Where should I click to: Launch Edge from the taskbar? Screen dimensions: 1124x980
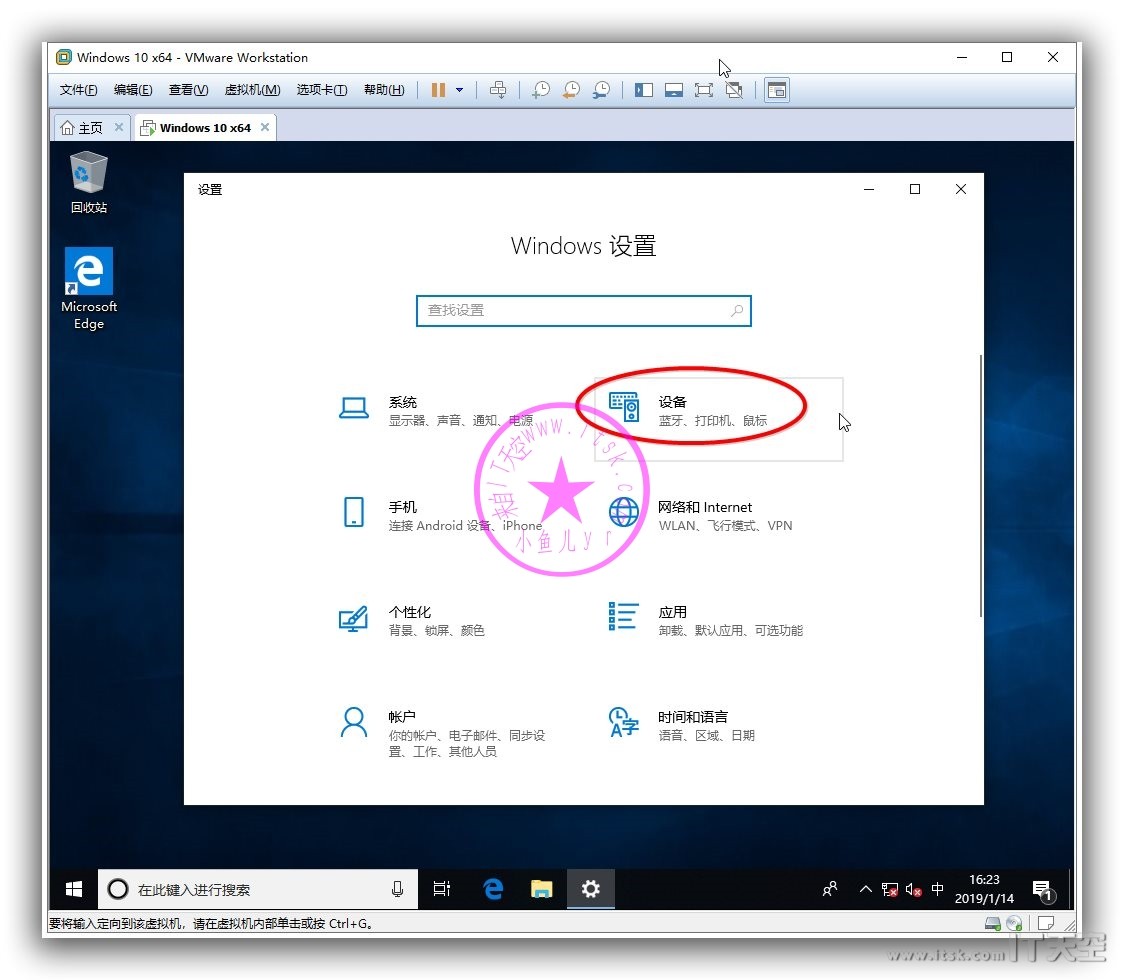coord(493,890)
